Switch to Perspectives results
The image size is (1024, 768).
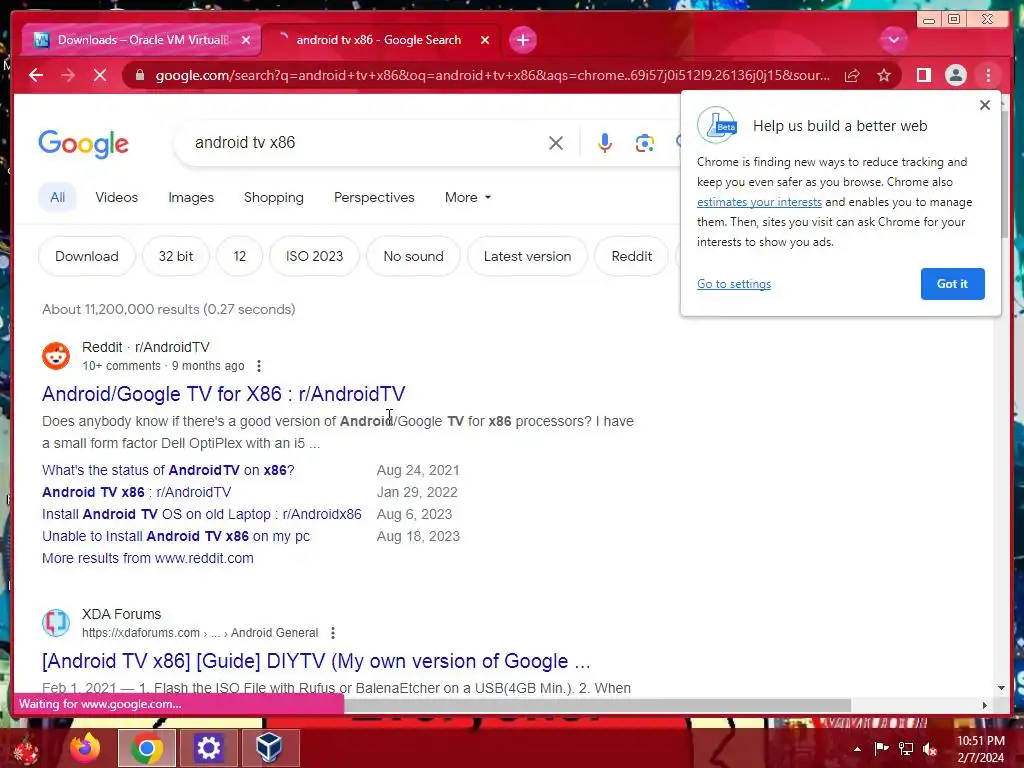[x=374, y=197]
